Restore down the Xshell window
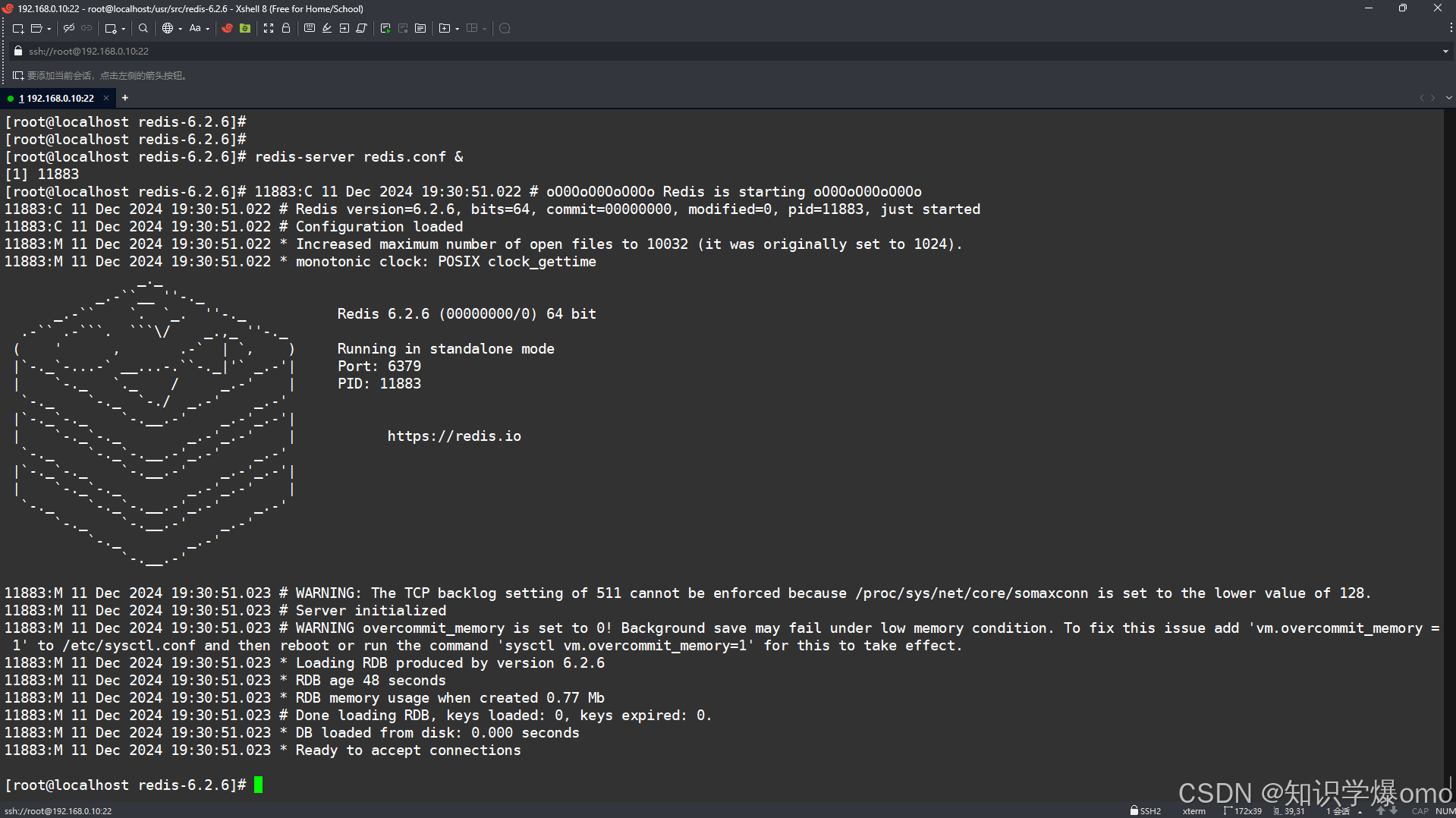1456x818 pixels. (1403, 8)
